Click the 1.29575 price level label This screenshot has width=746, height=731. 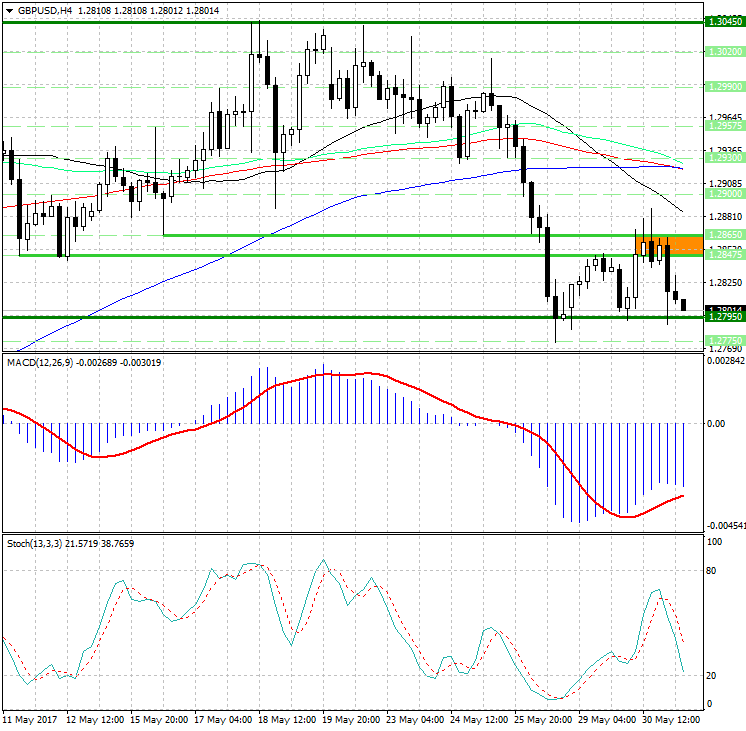coord(723,126)
